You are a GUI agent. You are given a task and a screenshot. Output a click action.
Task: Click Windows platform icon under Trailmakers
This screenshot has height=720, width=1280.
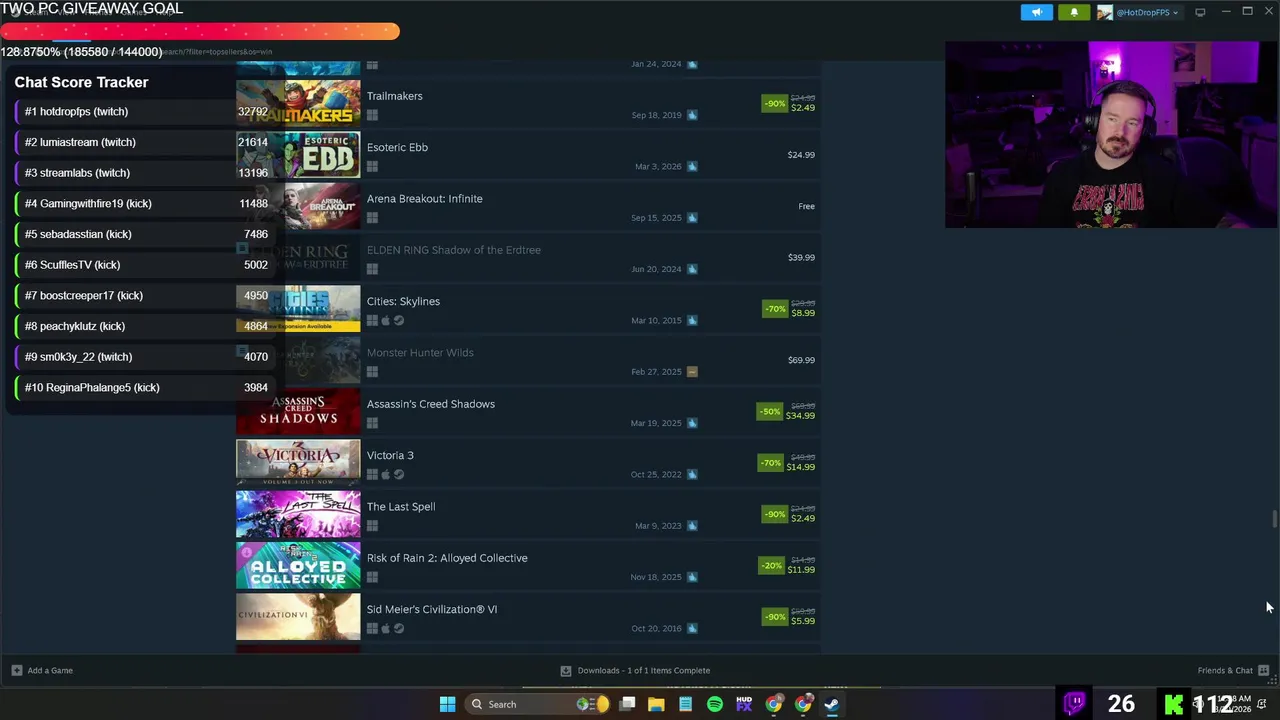click(372, 115)
